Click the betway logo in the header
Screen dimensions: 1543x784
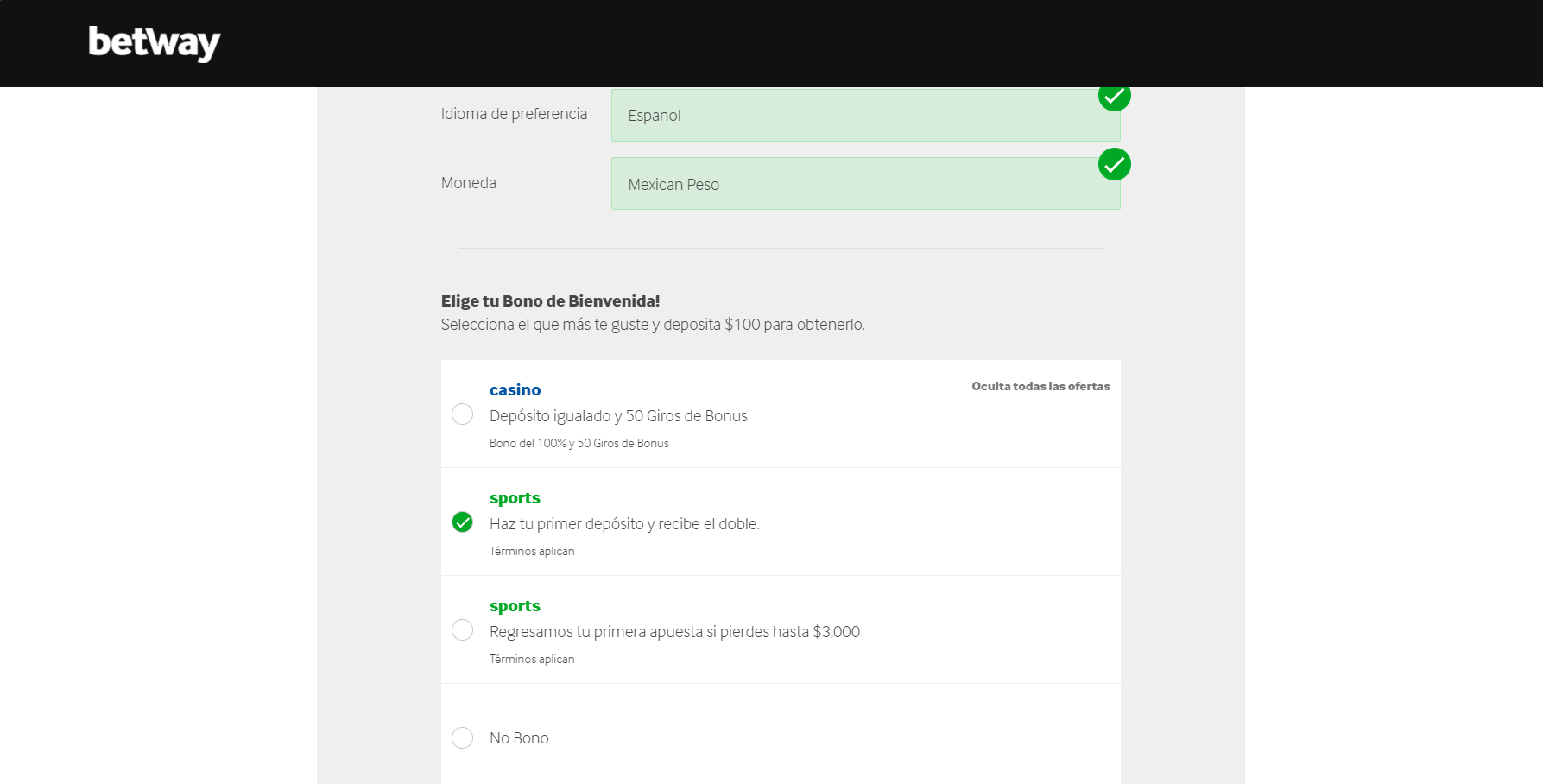tap(155, 42)
